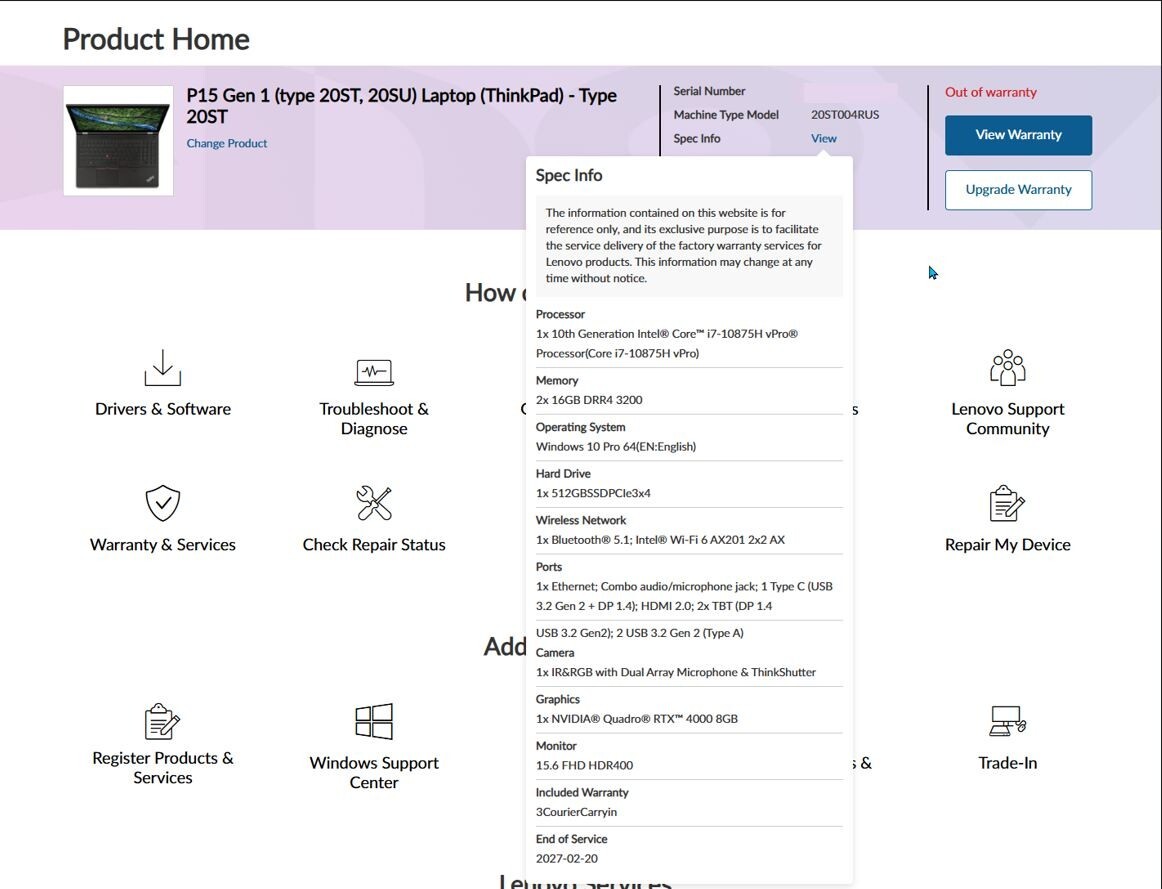Click the View link next to Spec Info

tap(823, 139)
